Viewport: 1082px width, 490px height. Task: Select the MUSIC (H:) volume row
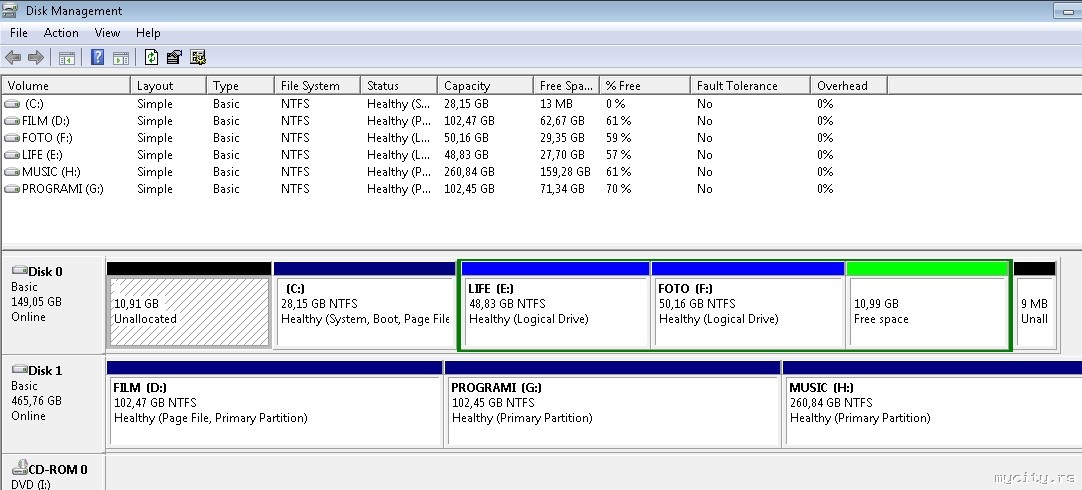tap(51, 172)
